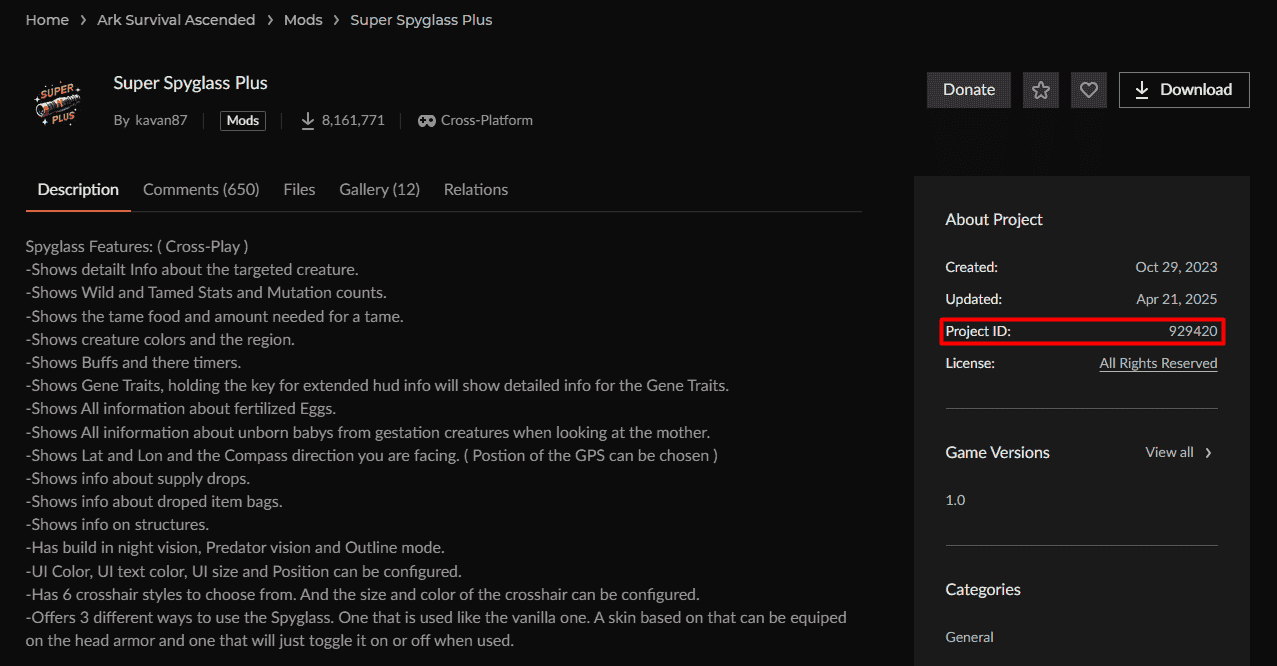Click the heart favorite icon button
Image resolution: width=1277 pixels, height=666 pixels.
[x=1089, y=90]
